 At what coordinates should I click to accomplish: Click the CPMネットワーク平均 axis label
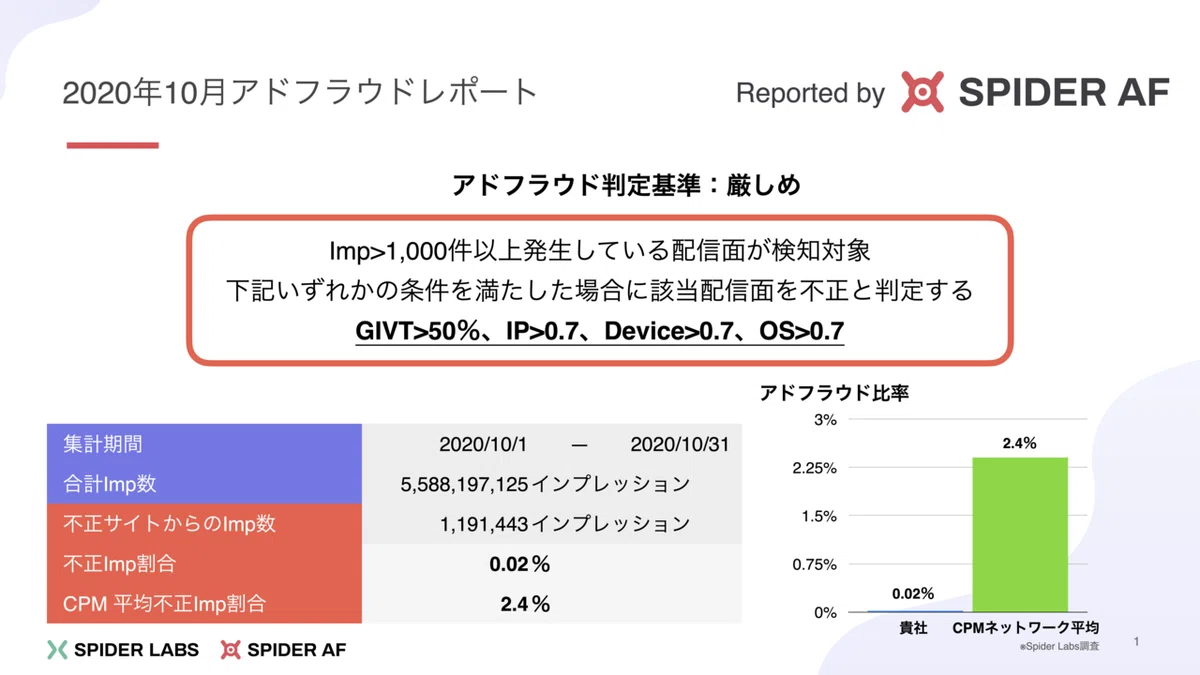click(x=1025, y=628)
